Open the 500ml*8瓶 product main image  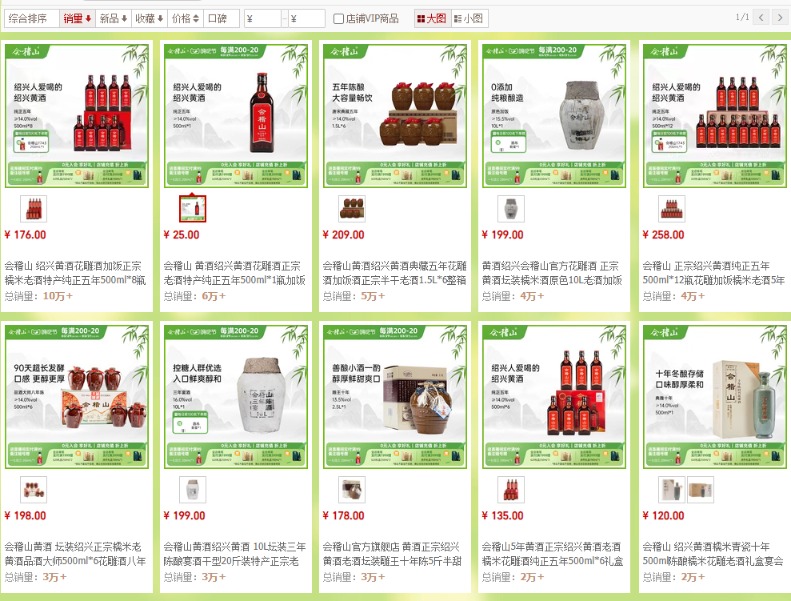(x=77, y=116)
